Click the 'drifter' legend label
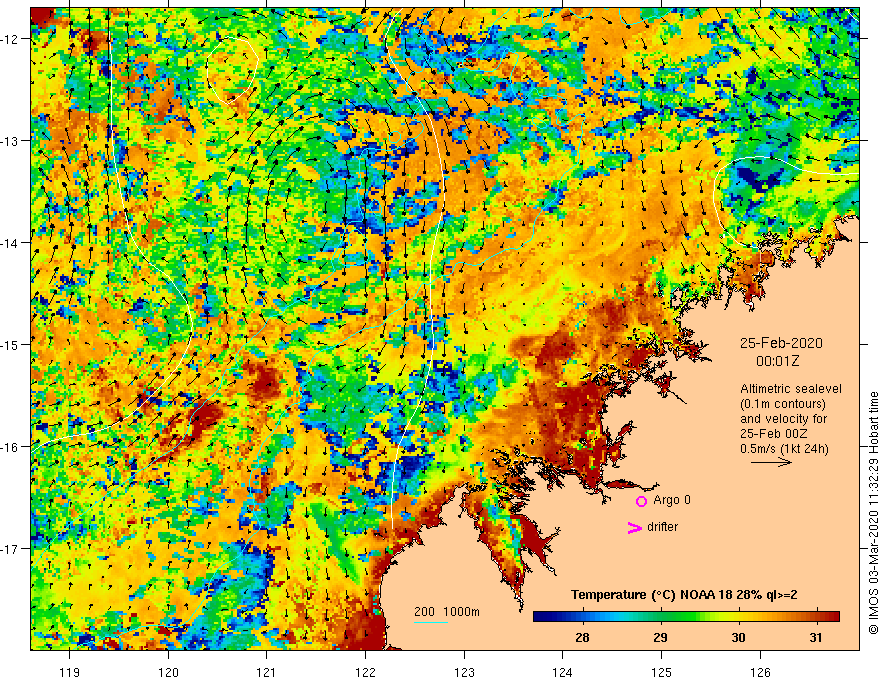Image resolution: width=880 pixels, height=680 pixels. pos(662,527)
